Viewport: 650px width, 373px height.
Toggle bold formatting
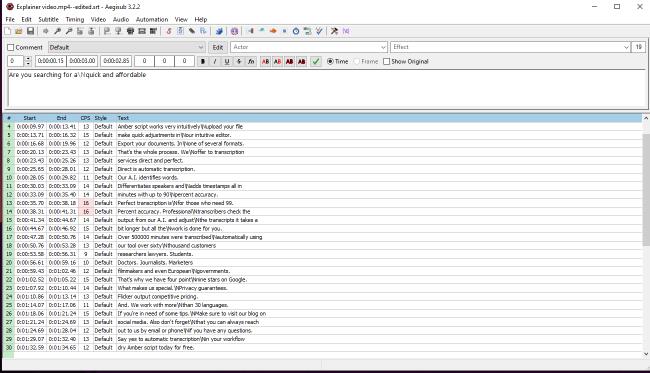tap(203, 61)
